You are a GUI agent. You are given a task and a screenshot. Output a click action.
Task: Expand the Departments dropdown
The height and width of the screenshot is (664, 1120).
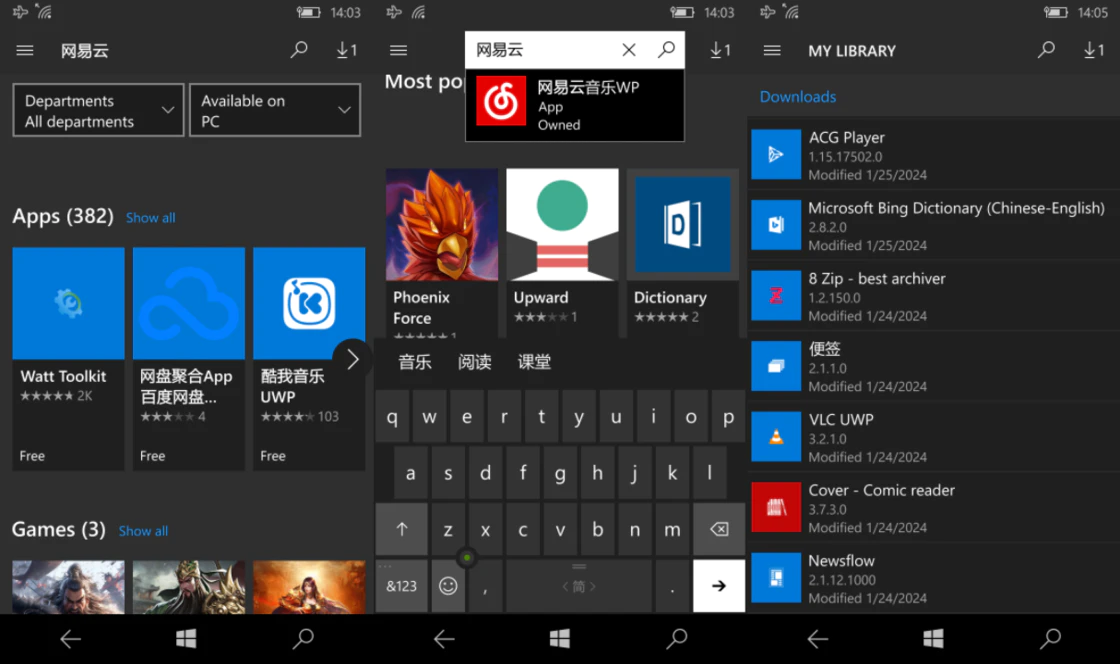point(98,111)
